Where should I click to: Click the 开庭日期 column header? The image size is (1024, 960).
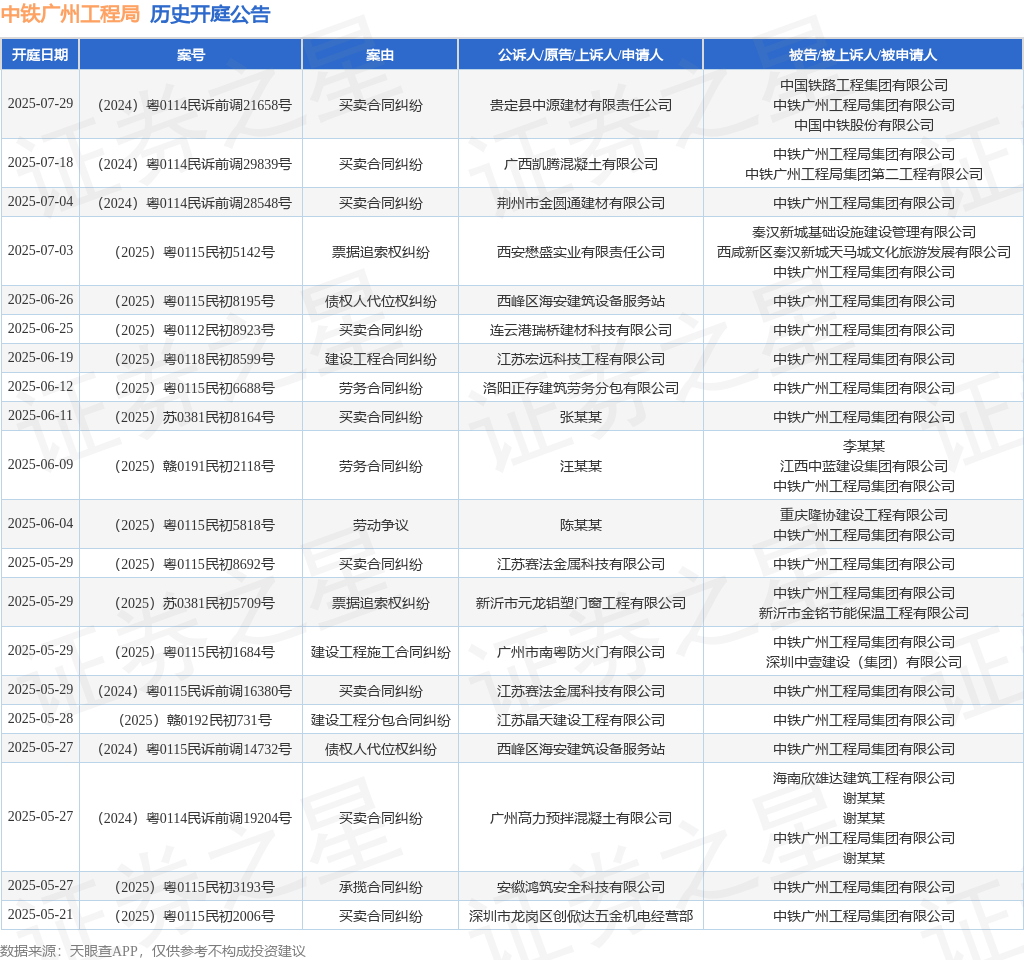[x=40, y=55]
